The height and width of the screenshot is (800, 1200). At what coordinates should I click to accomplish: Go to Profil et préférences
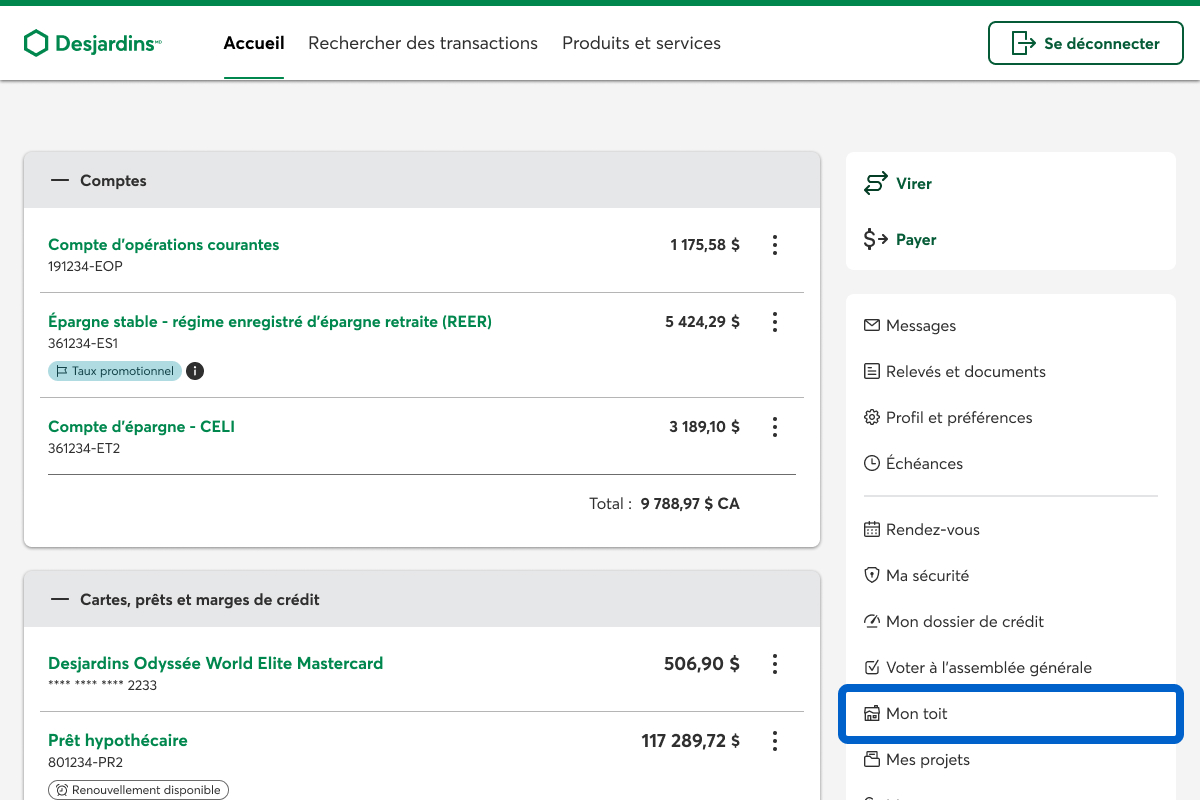point(958,418)
